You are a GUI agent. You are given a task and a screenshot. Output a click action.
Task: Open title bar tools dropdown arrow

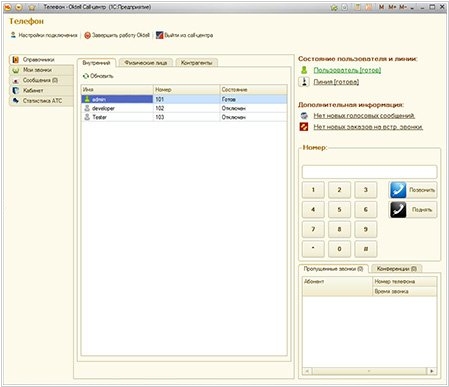[x=413, y=7]
